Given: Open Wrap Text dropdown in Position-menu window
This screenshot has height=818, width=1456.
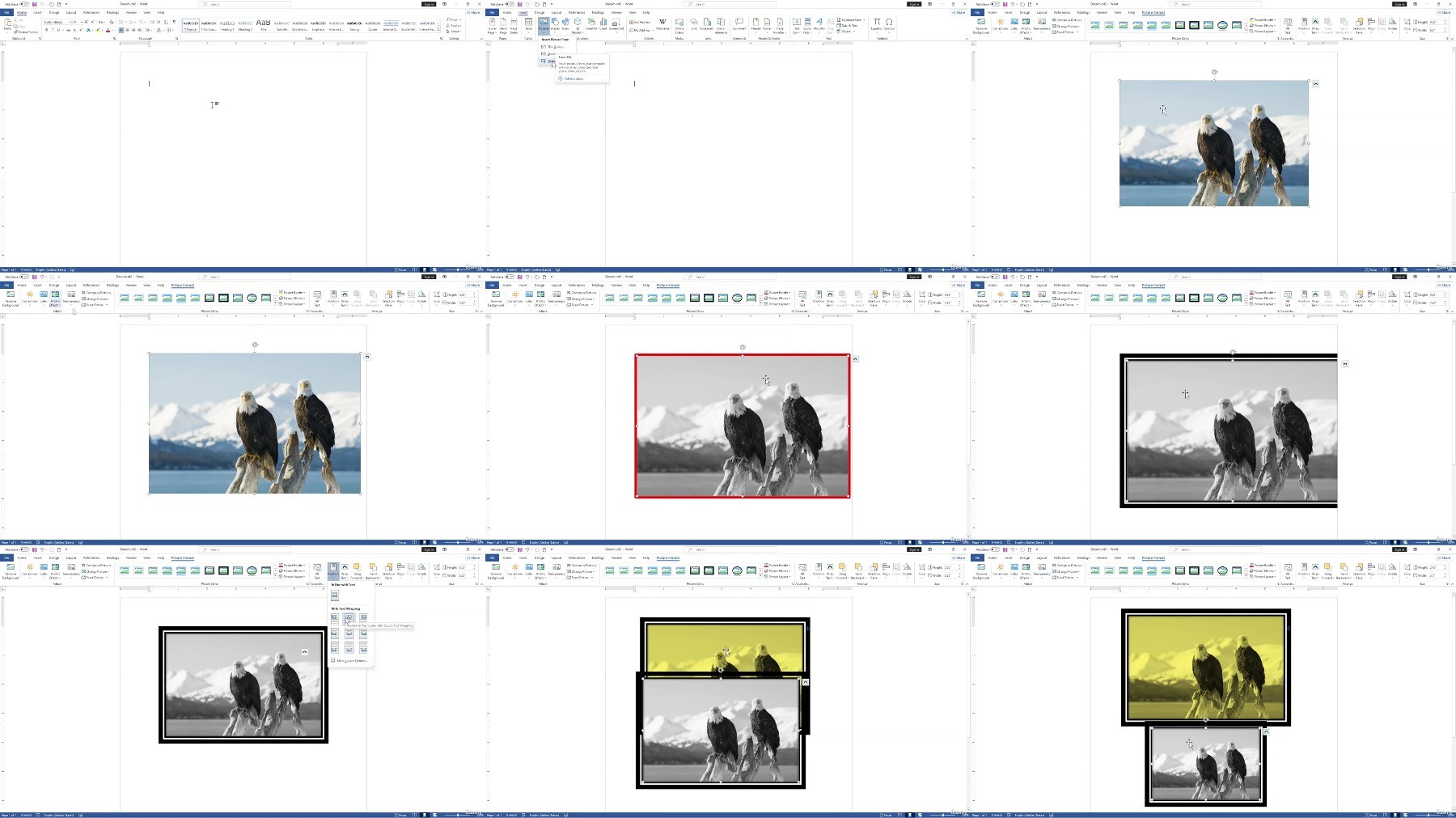Looking at the screenshot, I should 345,572.
